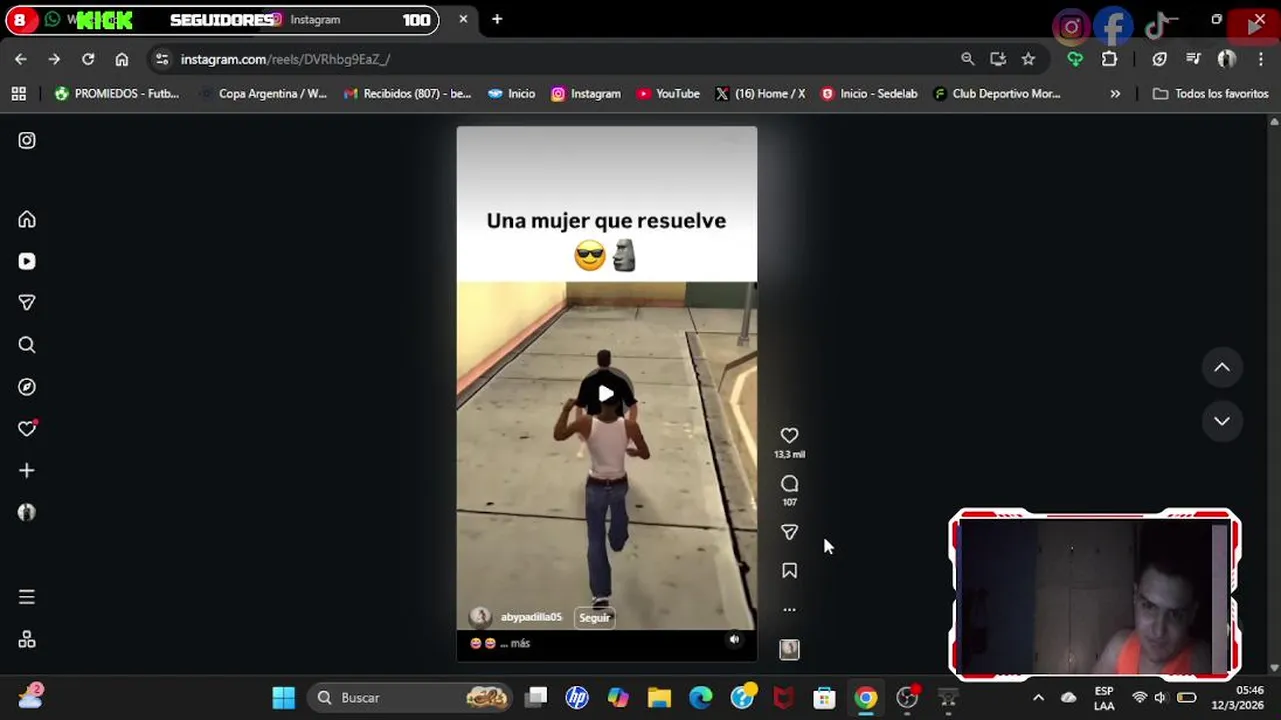Expand hidden bookmarks chevron

point(1115,93)
